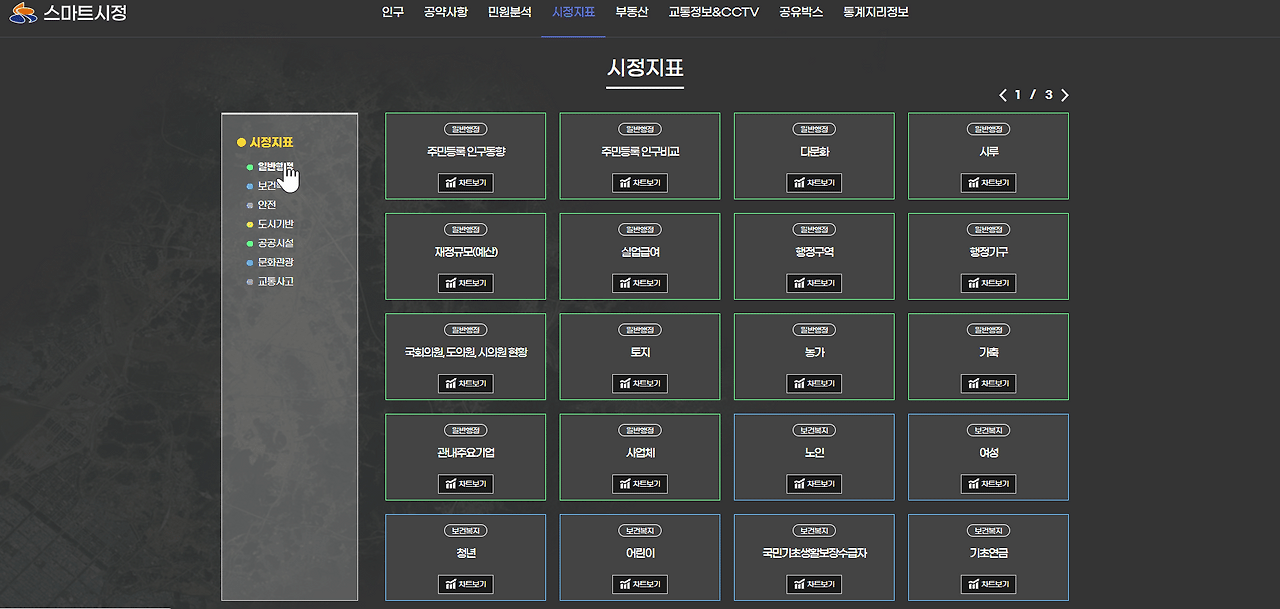Click the 주민등록 인구동향 card title
Viewport: 1280px width, 609px height.
coord(465,152)
